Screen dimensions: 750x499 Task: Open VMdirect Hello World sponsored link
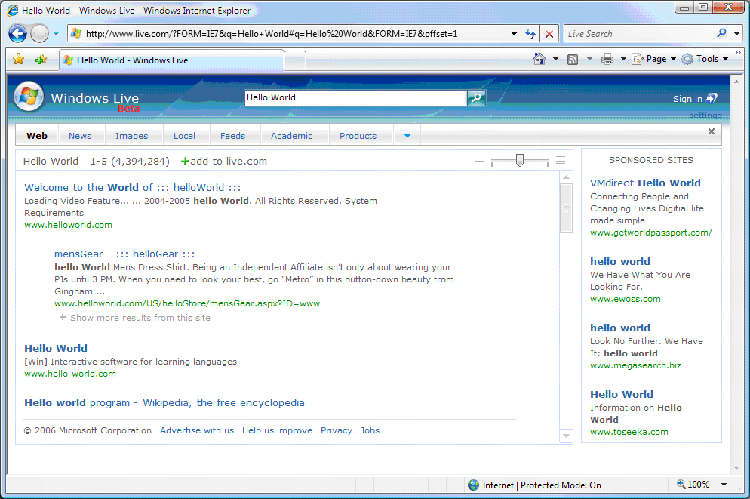click(x=645, y=183)
